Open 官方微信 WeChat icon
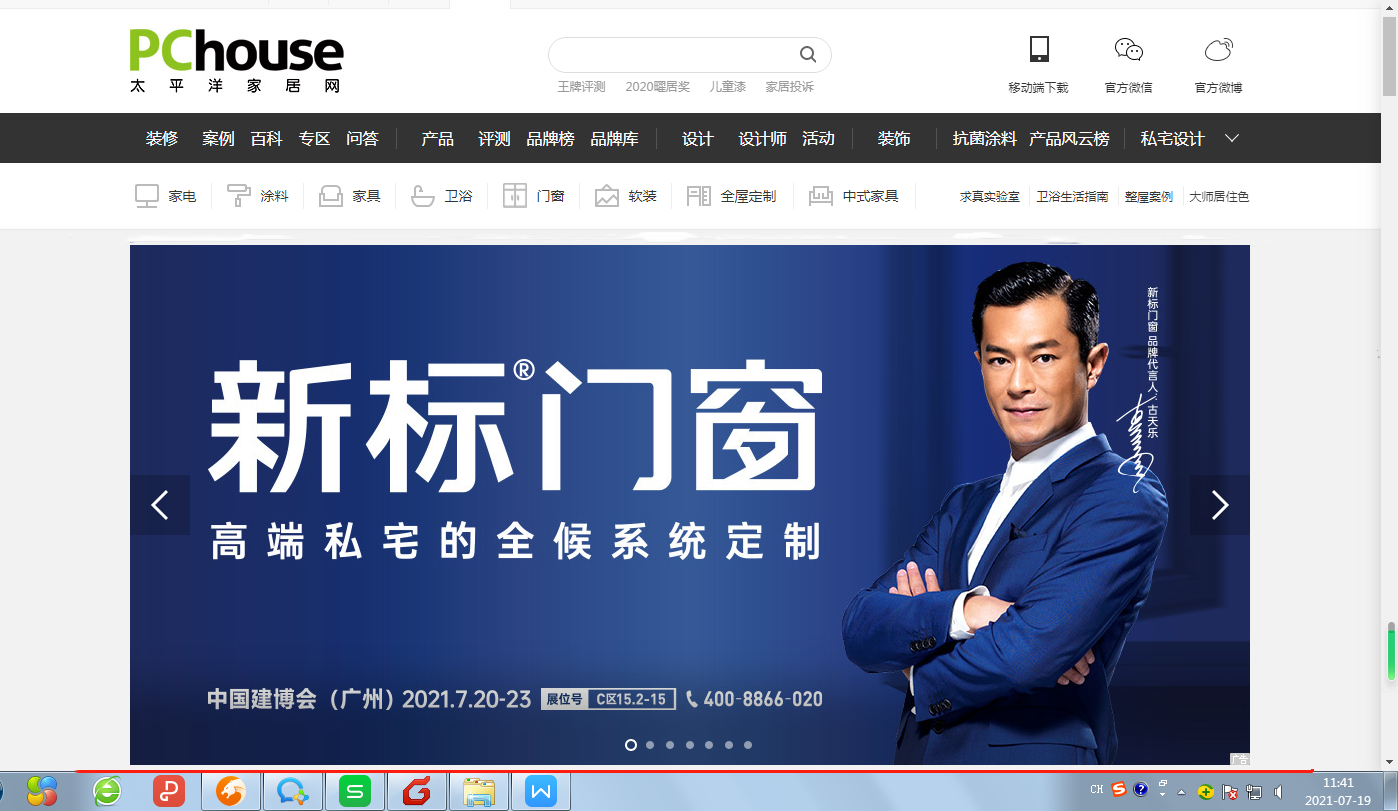This screenshot has height=811, width=1398. coord(1129,49)
